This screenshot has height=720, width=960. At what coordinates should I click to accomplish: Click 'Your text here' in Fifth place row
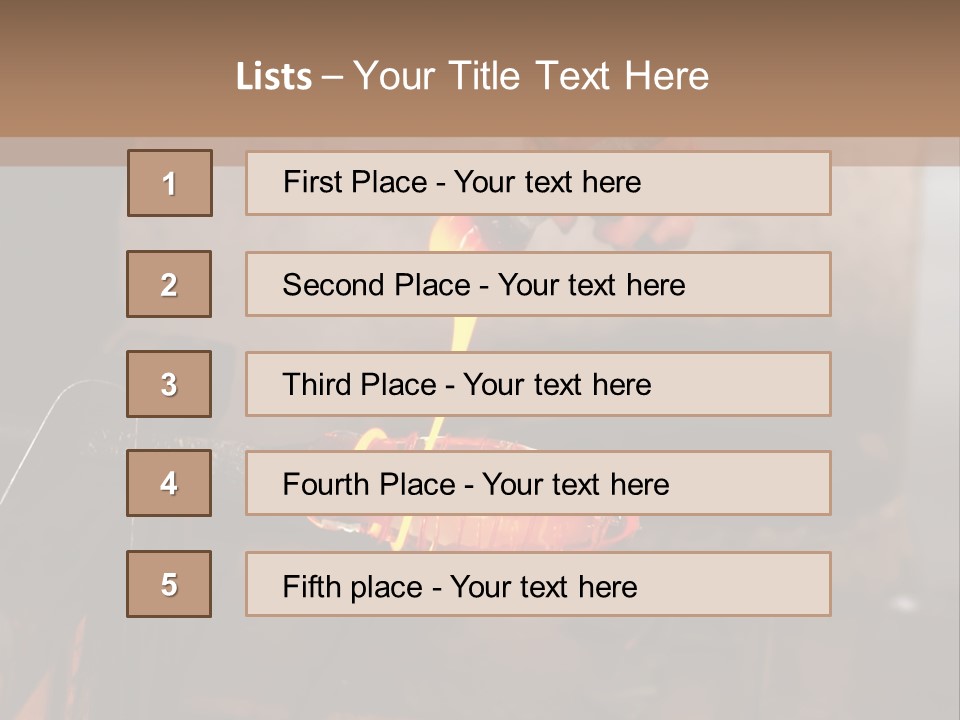click(543, 586)
